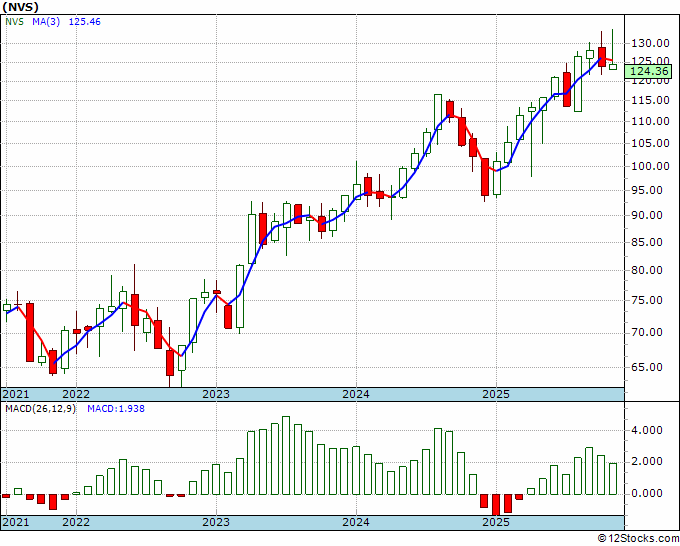Click the 0.000 MACD axis label

click(647, 494)
